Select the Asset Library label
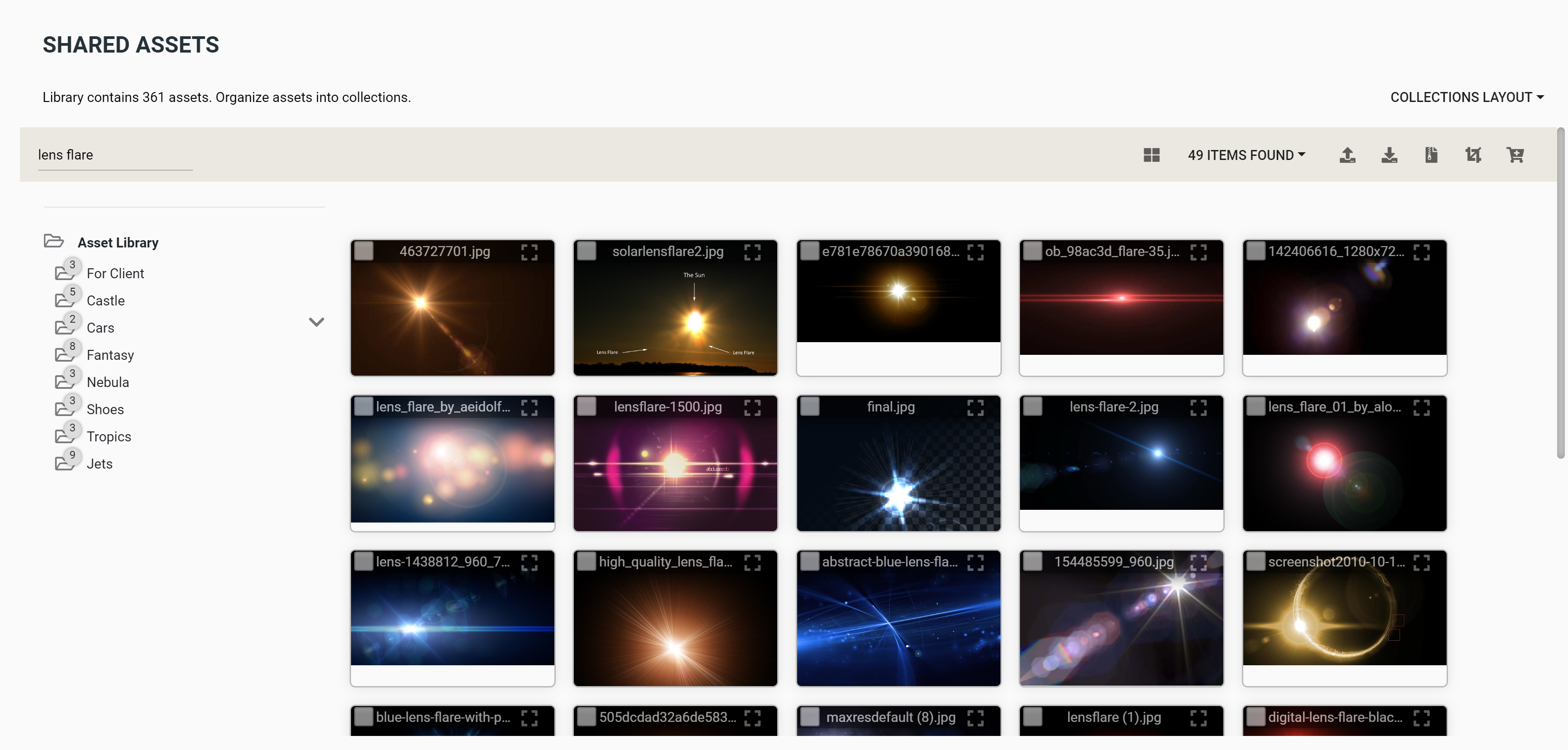1568x750 pixels. coord(118,242)
